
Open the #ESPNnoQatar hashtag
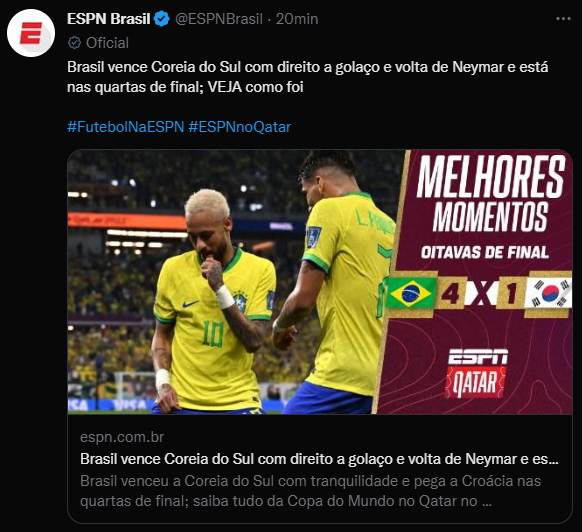pos(239,127)
